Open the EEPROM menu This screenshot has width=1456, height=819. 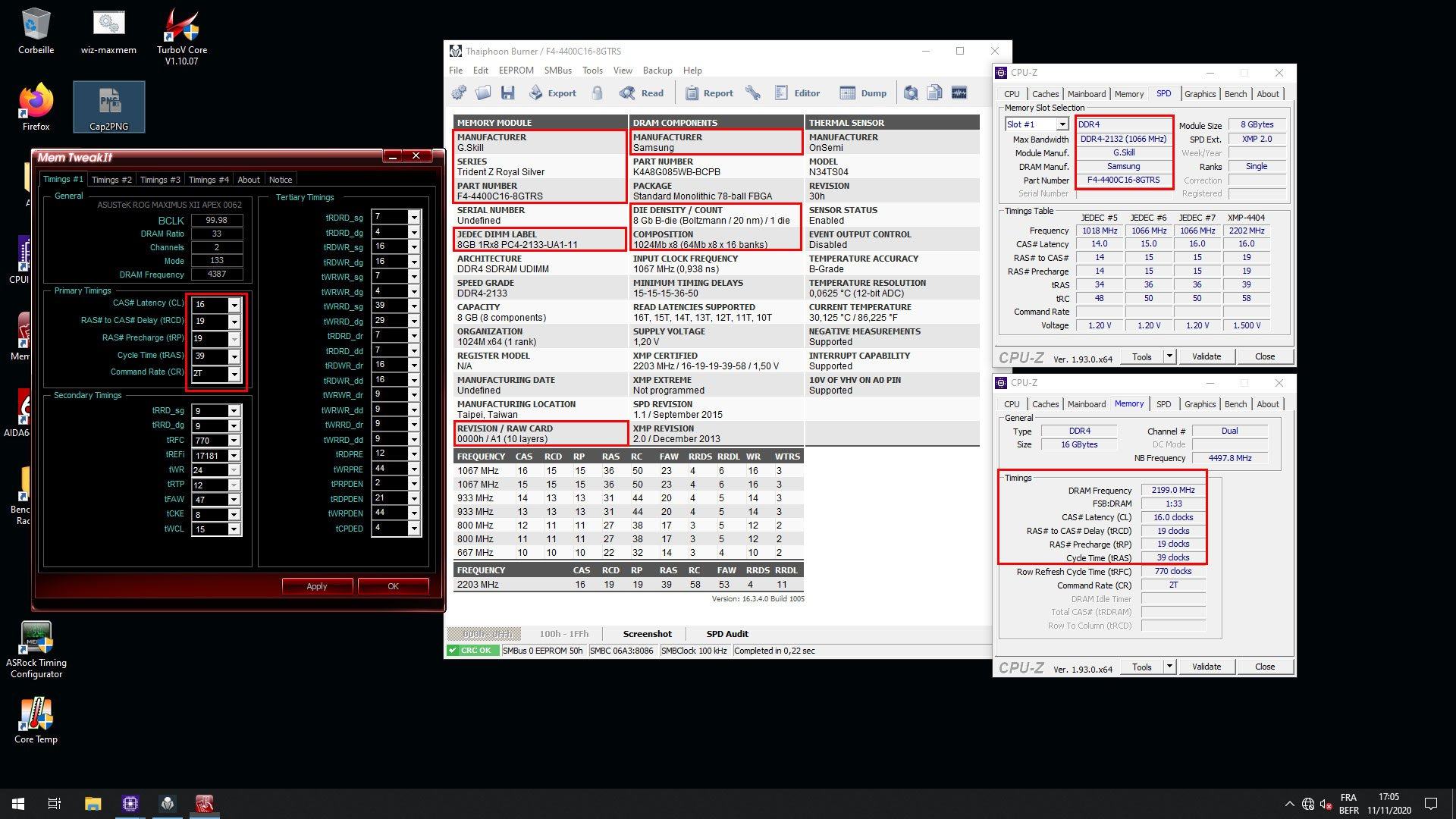pos(516,71)
